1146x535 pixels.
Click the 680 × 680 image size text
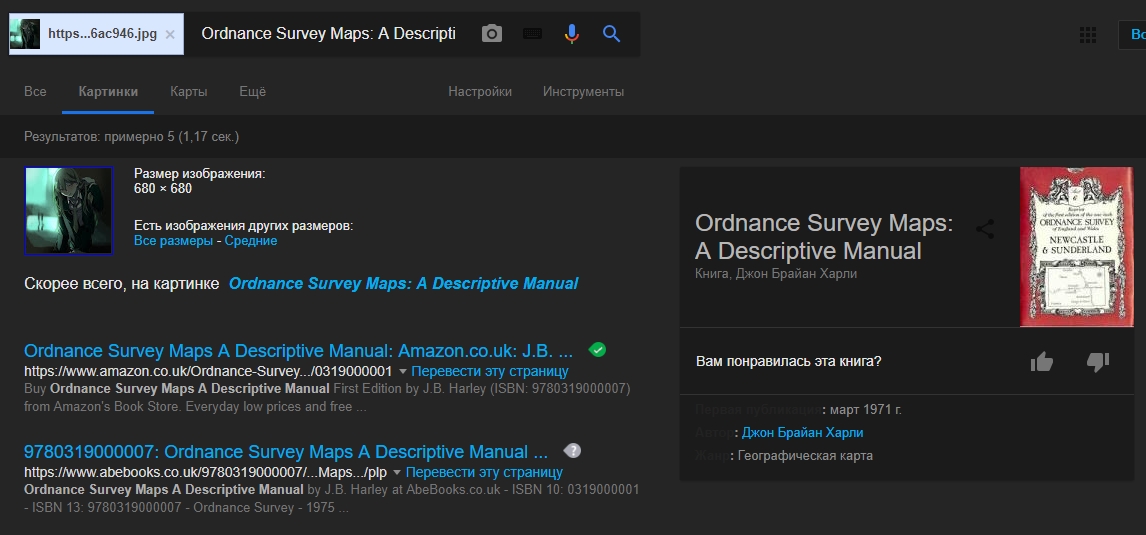(163, 189)
